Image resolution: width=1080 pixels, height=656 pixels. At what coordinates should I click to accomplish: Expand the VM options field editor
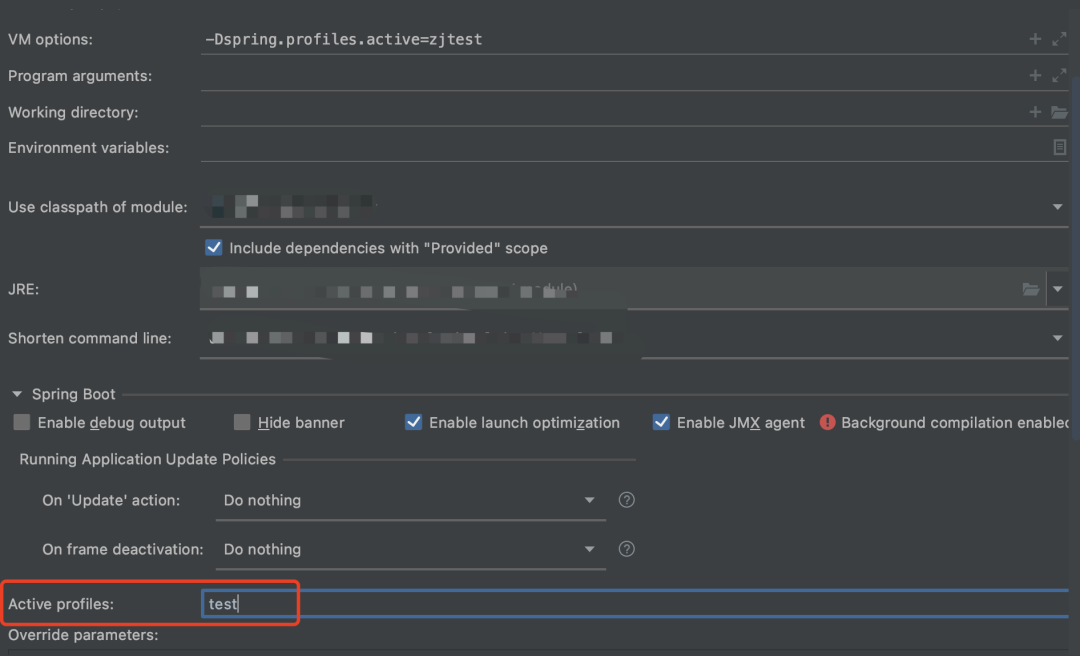(1059, 39)
